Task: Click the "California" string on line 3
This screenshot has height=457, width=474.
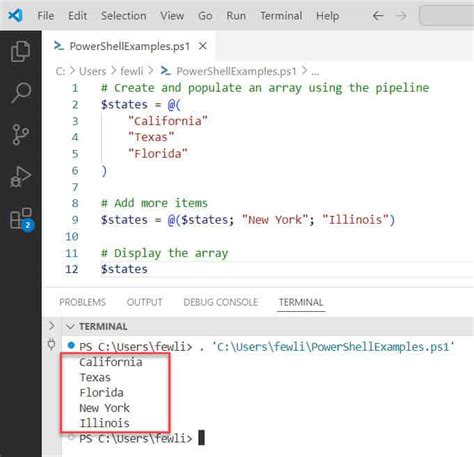Action: click(x=167, y=121)
